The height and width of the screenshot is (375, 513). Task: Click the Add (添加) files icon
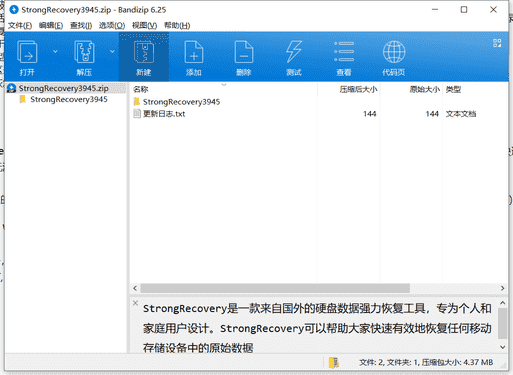[x=194, y=52]
